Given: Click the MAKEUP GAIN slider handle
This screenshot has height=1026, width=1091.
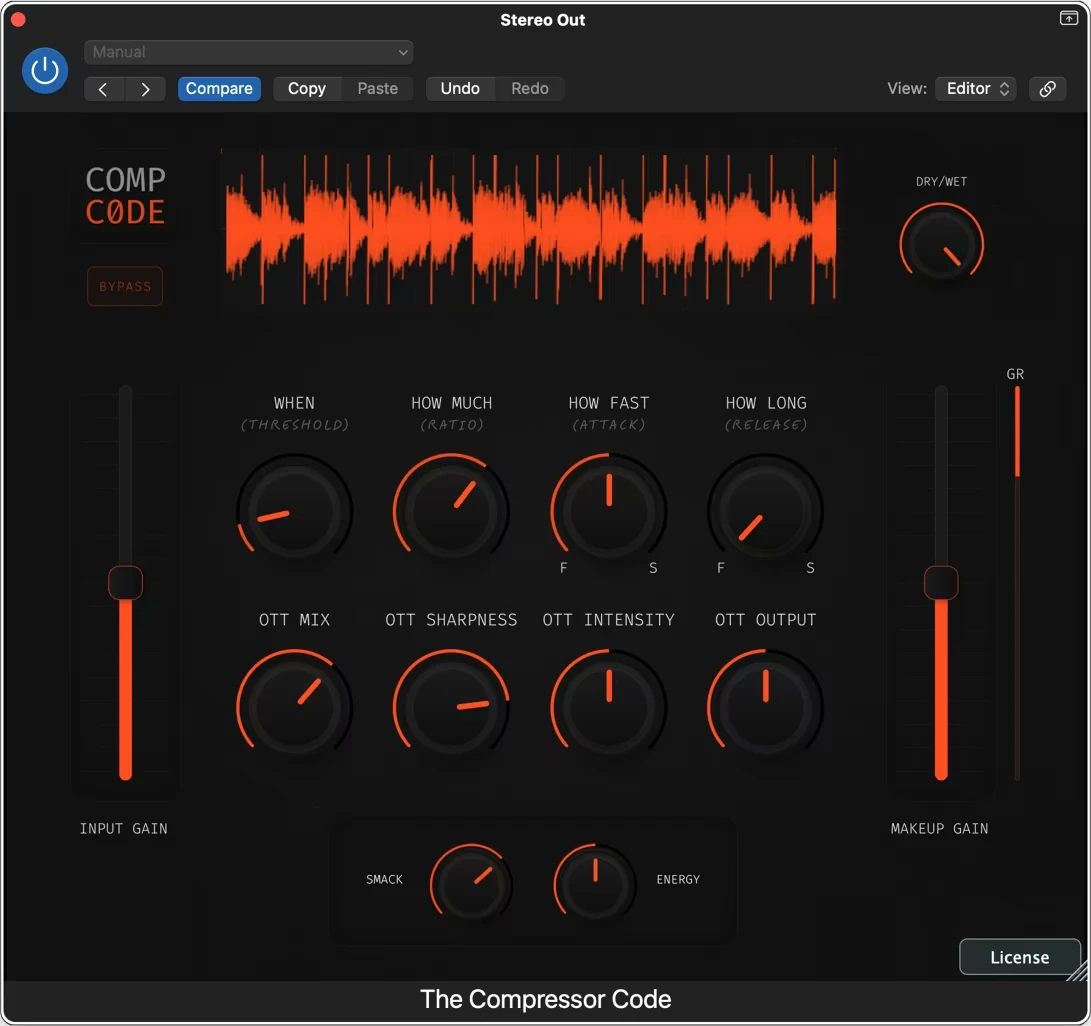Looking at the screenshot, I should point(941,583).
